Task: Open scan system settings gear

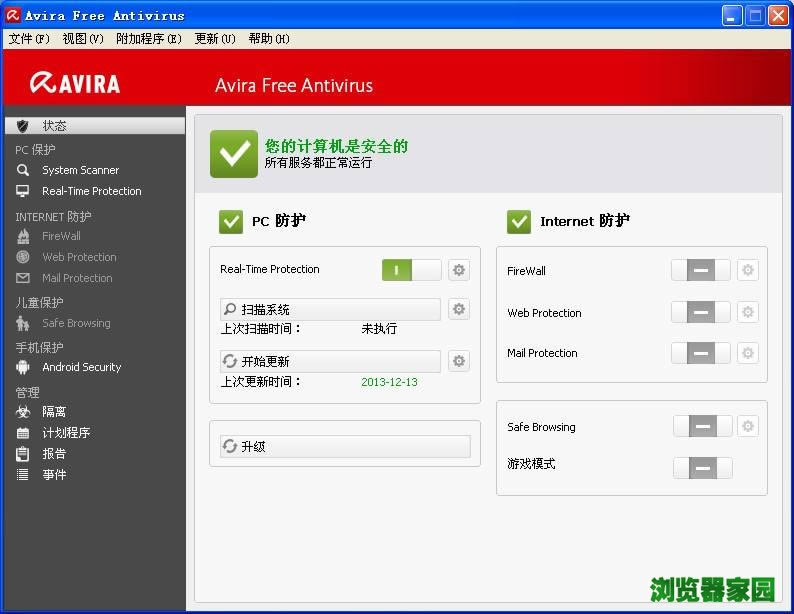Action: point(459,309)
